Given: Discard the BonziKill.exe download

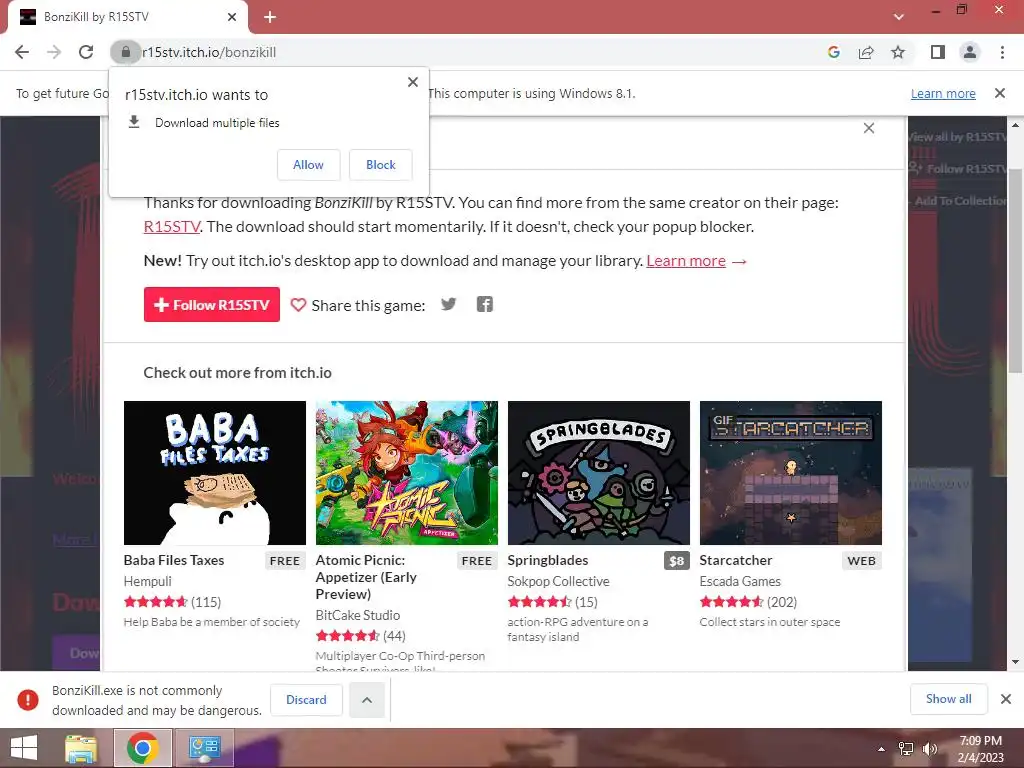Looking at the screenshot, I should [306, 700].
